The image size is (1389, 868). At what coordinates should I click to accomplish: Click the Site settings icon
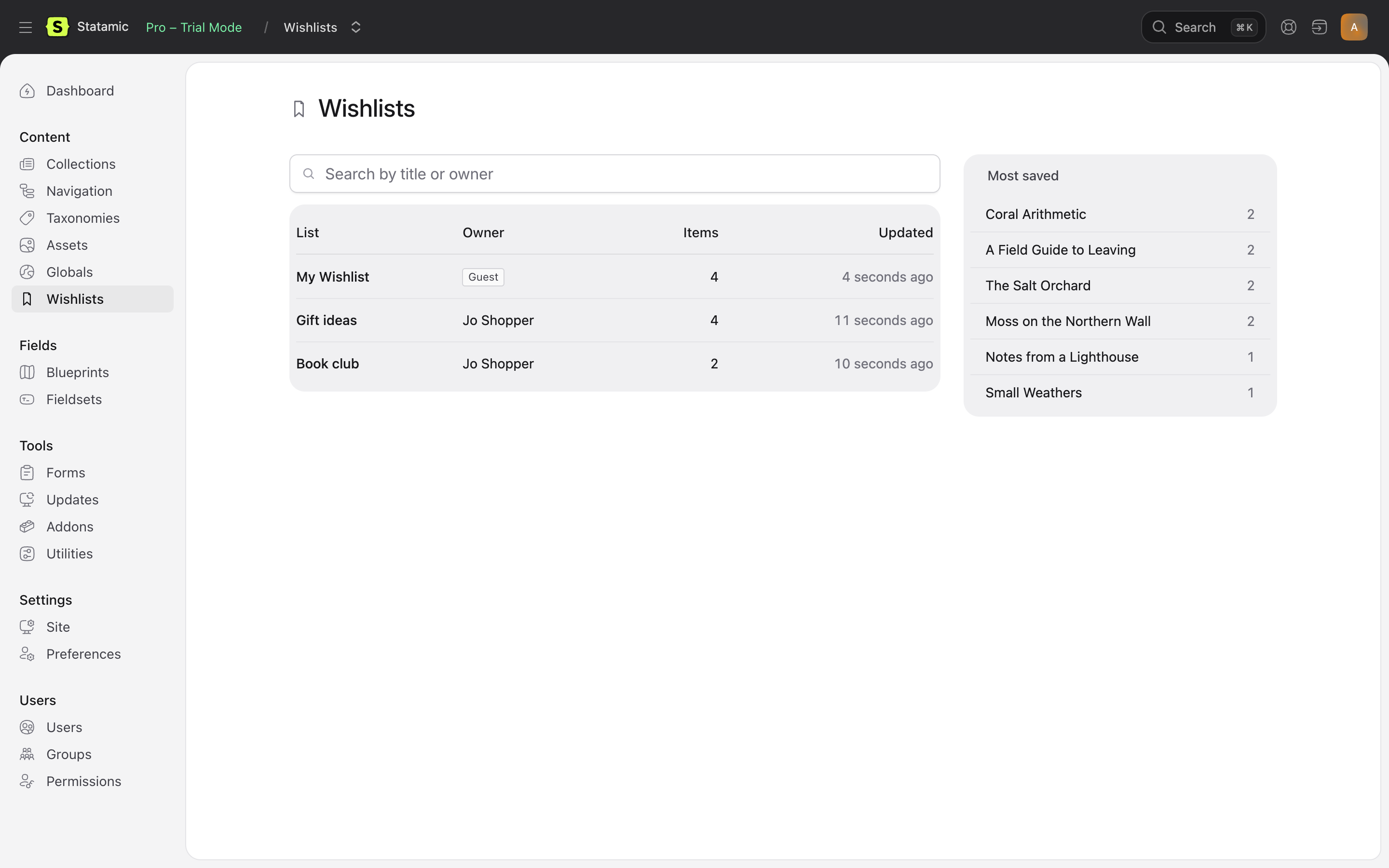point(27,627)
